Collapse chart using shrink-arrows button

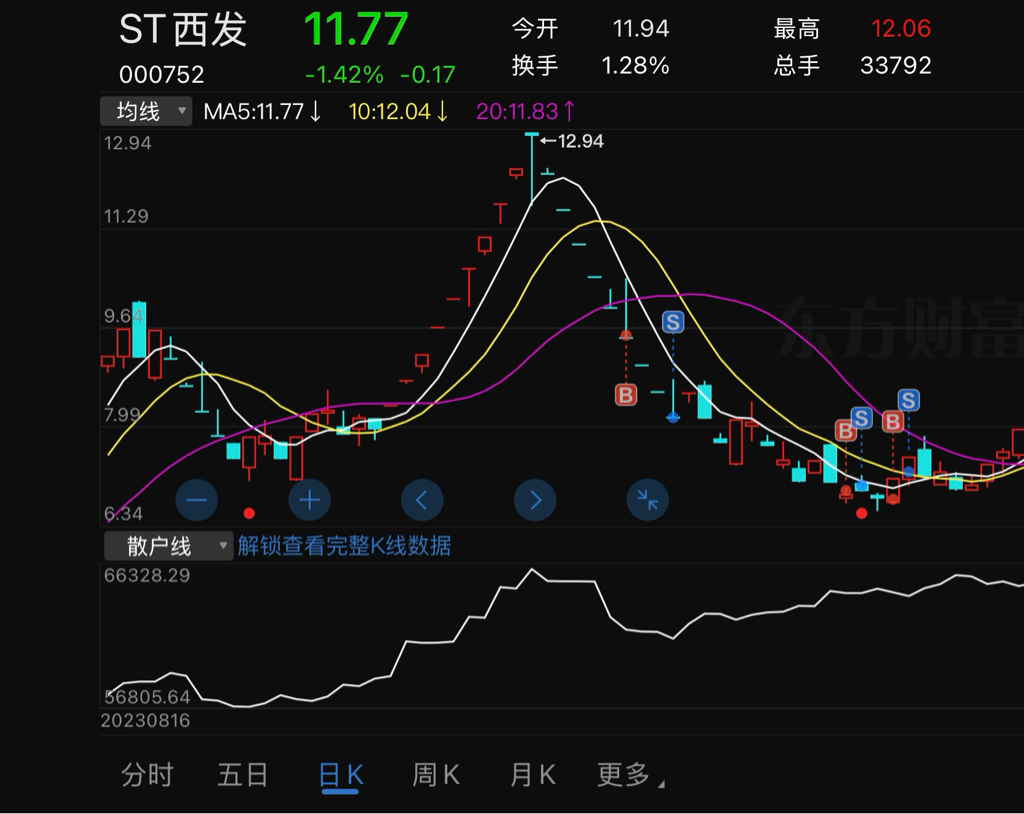click(x=647, y=500)
